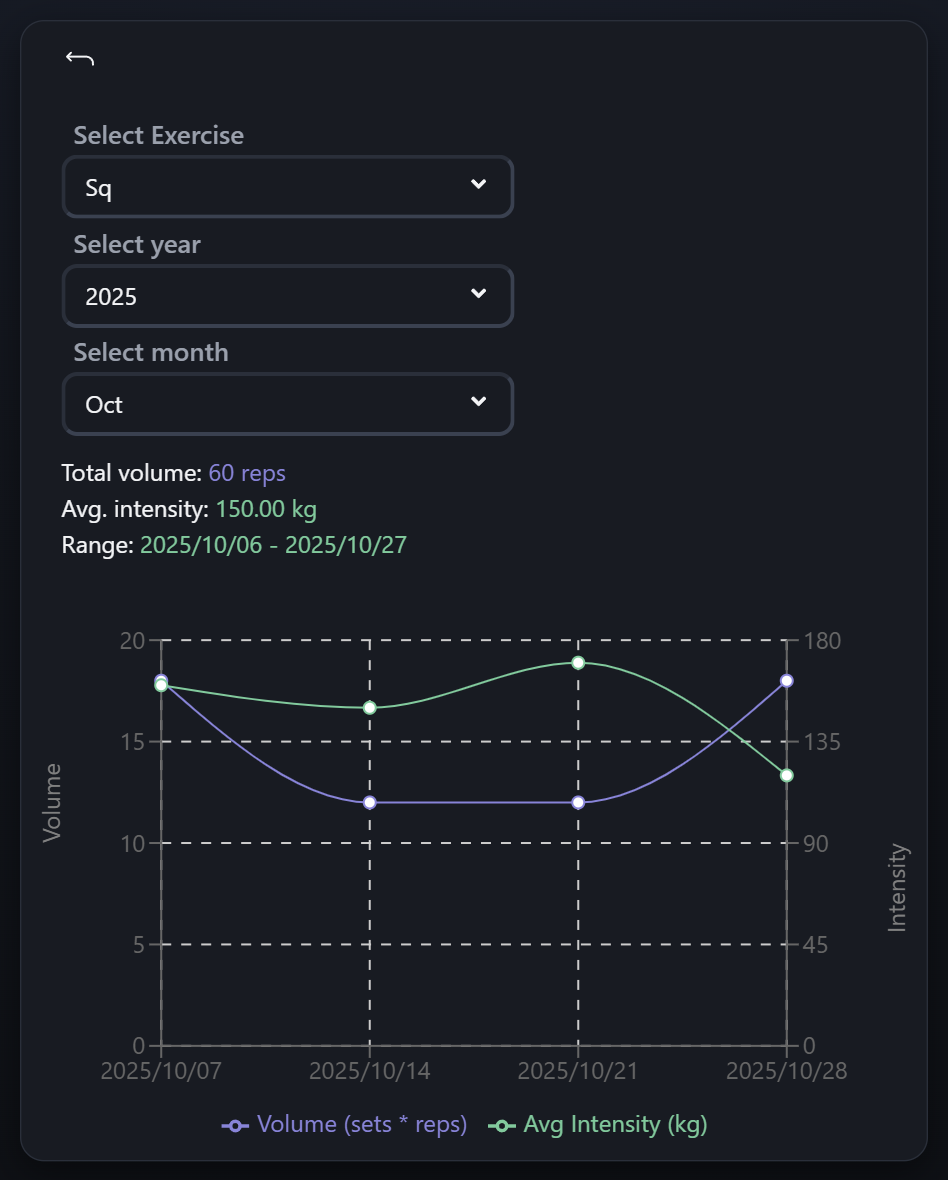Click the 2025/10/14 x-axis label
This screenshot has width=948, height=1180.
click(369, 1071)
